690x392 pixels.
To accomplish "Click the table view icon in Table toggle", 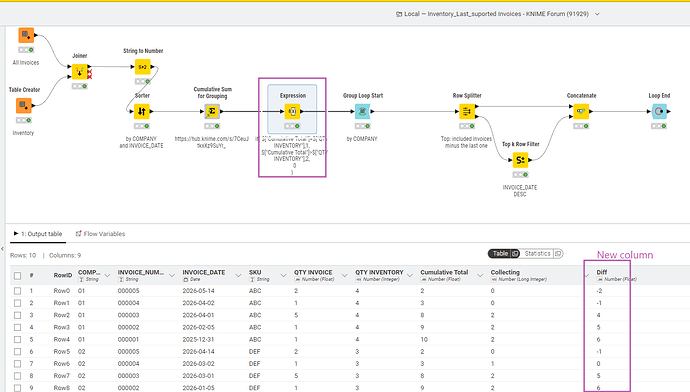I will pos(515,254).
